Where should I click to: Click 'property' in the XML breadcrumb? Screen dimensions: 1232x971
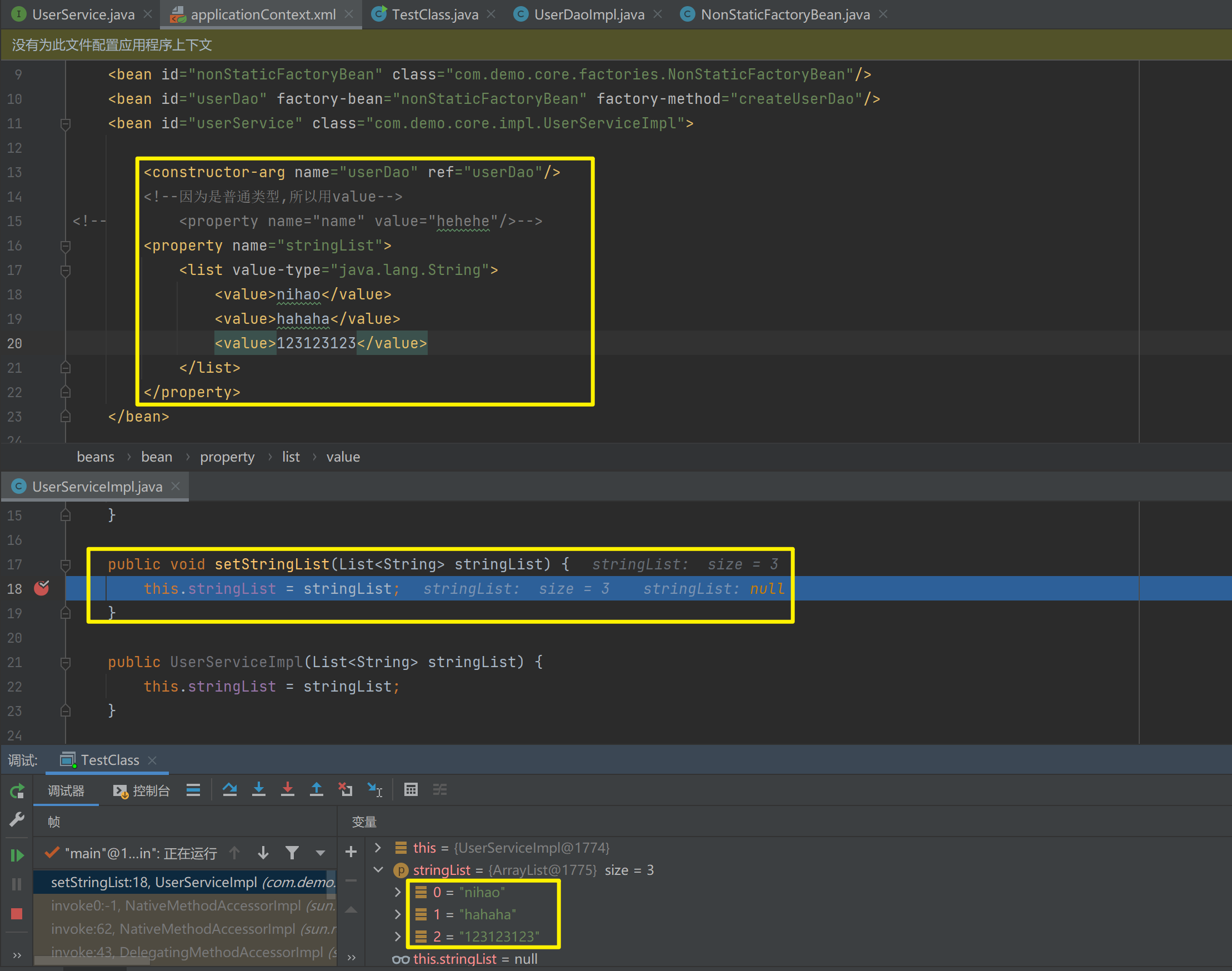[x=227, y=457]
